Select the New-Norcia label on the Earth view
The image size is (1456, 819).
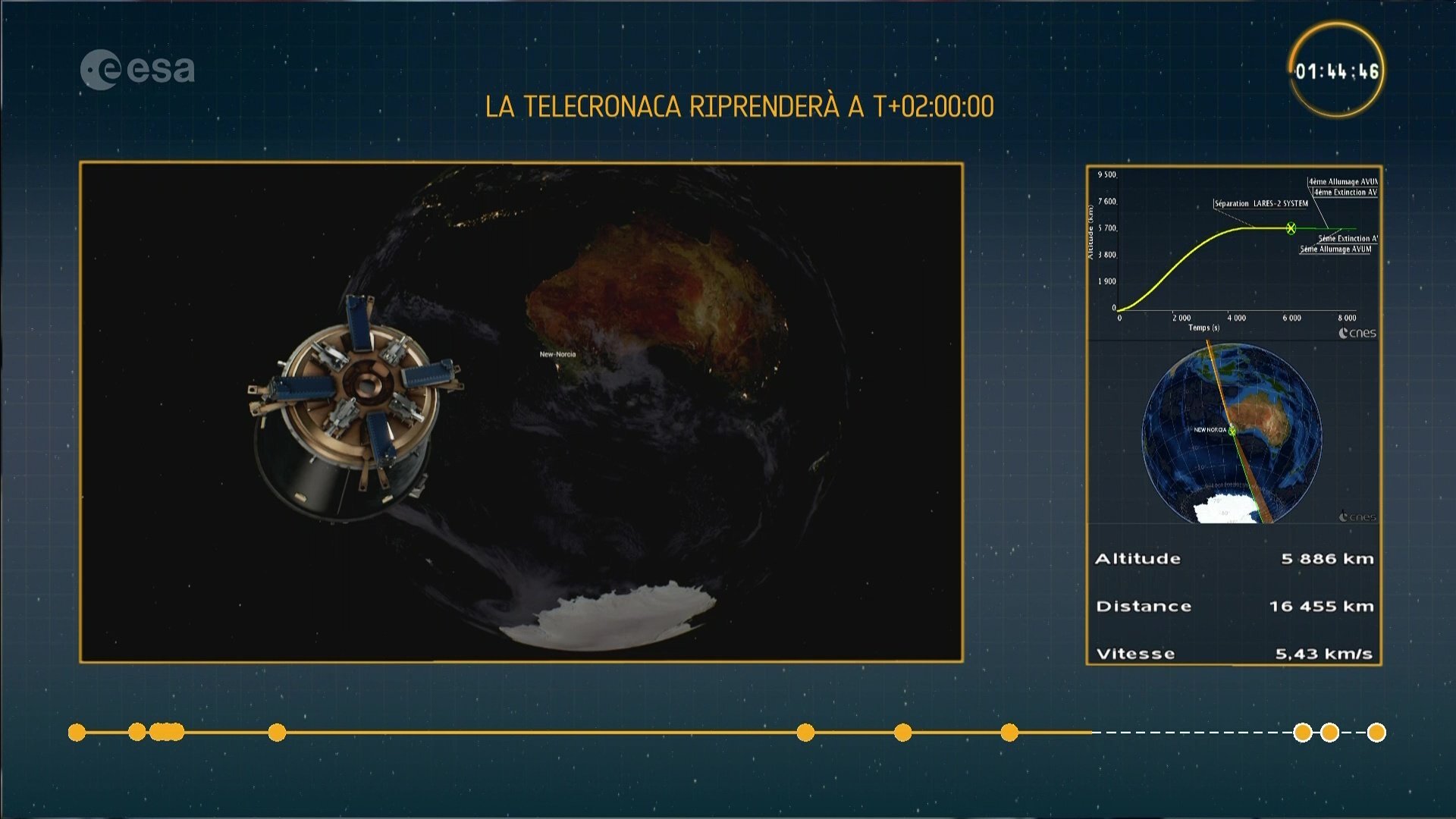click(557, 354)
